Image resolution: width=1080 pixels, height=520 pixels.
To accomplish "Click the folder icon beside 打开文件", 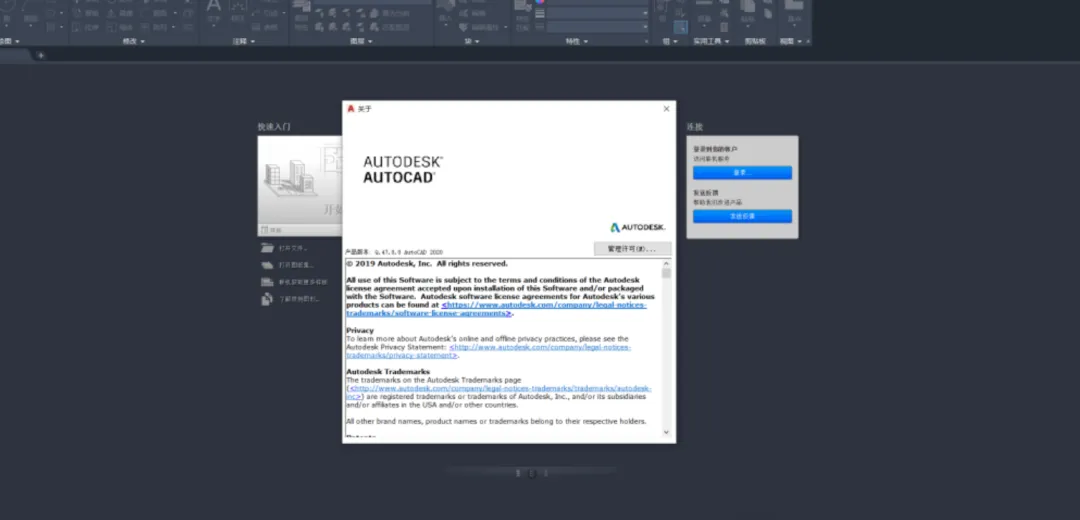I will click(267, 248).
